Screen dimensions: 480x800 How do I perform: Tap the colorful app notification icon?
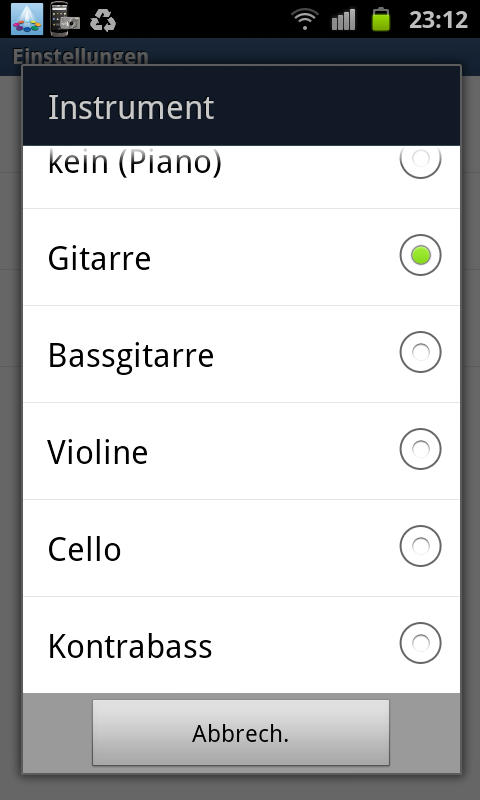[27, 19]
